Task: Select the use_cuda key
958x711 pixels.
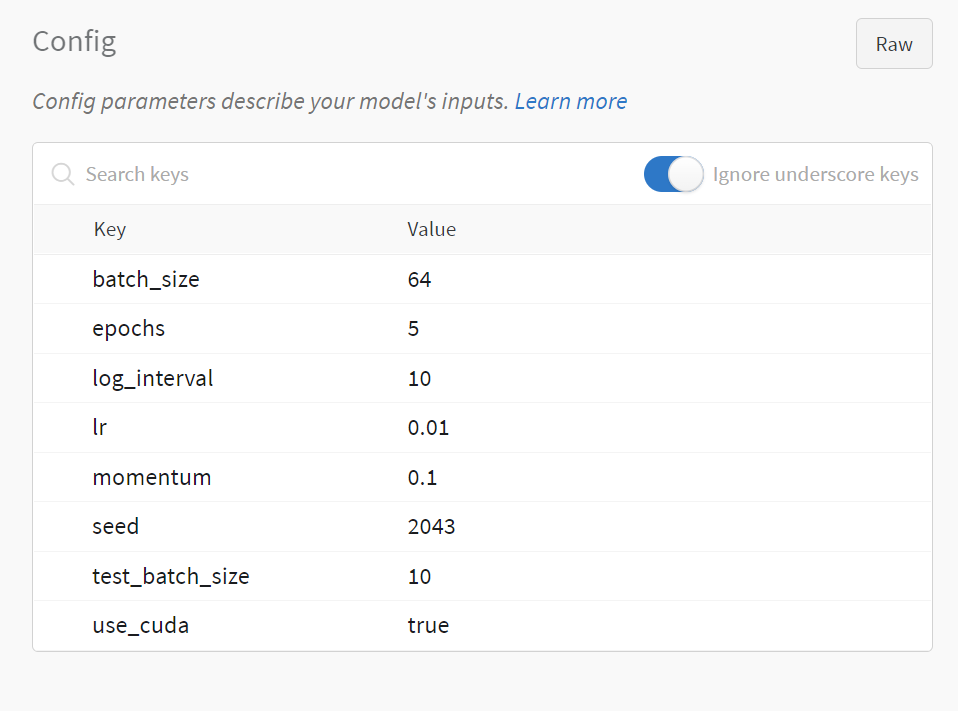Action: tap(141, 627)
